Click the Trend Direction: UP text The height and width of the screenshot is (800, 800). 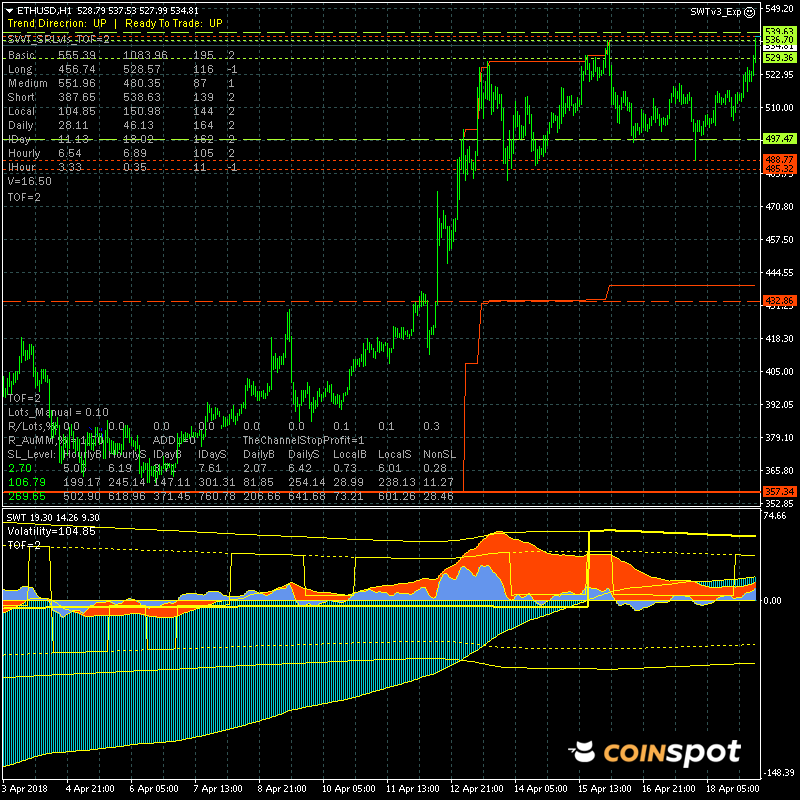point(56,23)
